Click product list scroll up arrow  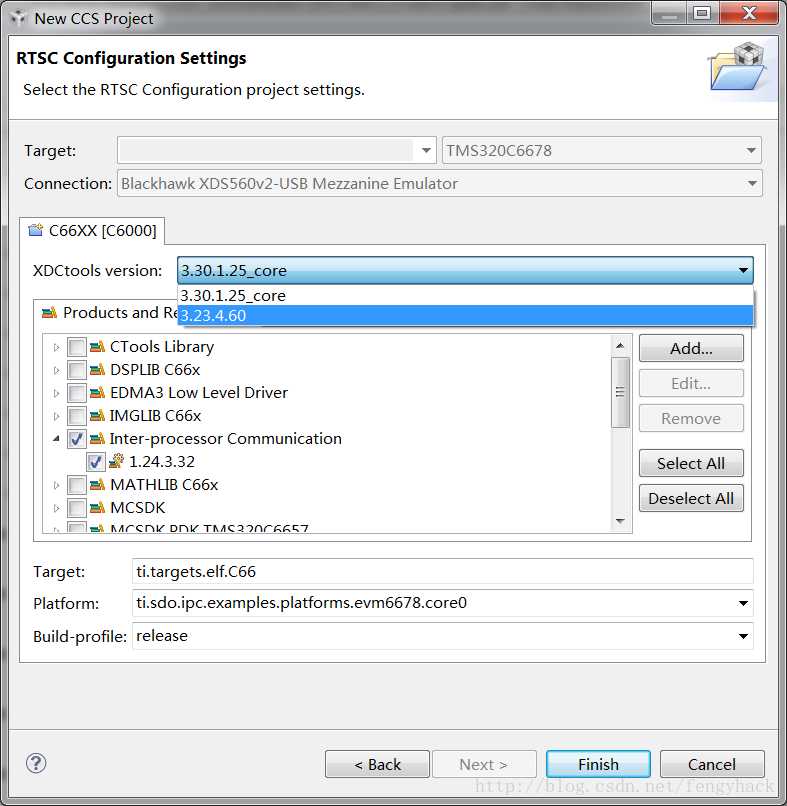click(x=620, y=345)
